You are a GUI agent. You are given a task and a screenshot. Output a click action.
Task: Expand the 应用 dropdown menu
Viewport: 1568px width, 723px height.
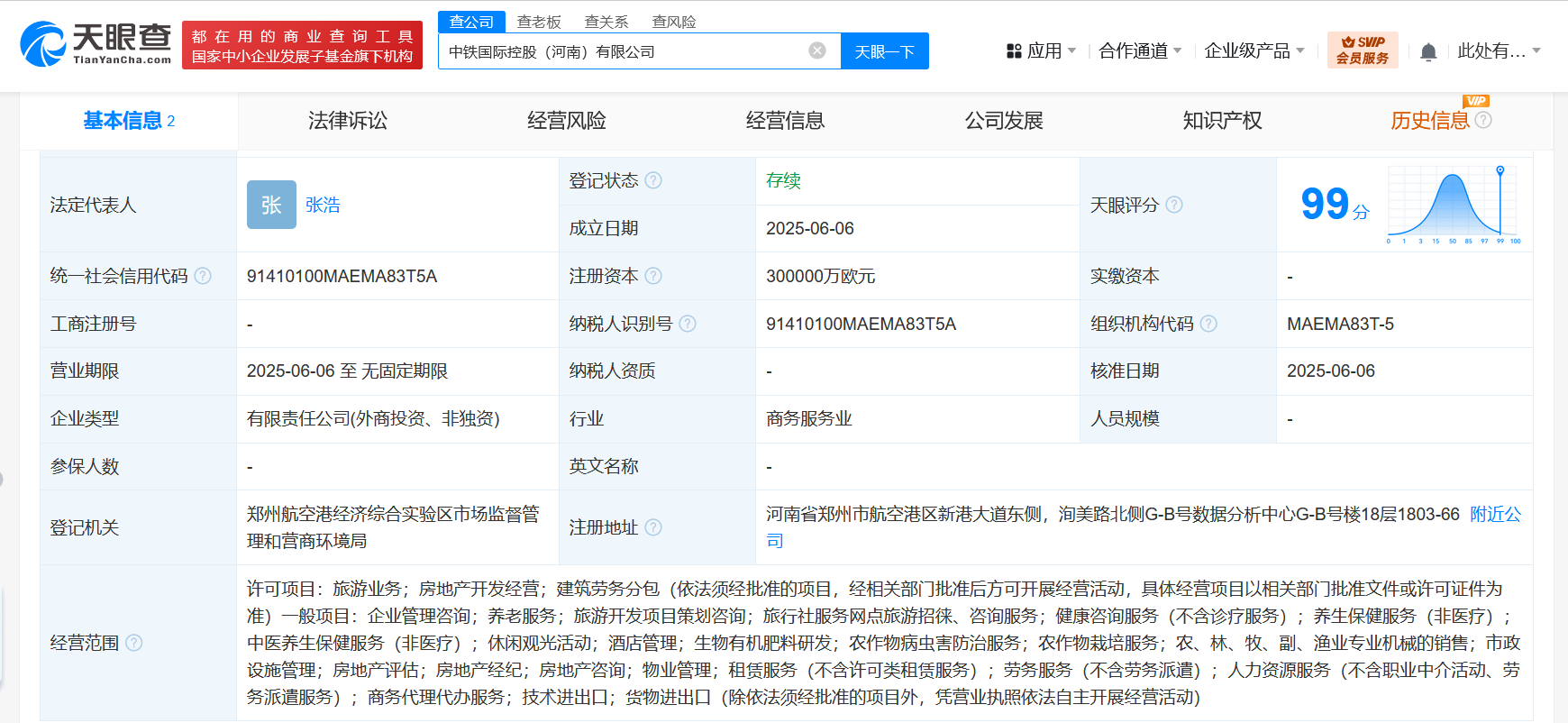(x=1041, y=51)
